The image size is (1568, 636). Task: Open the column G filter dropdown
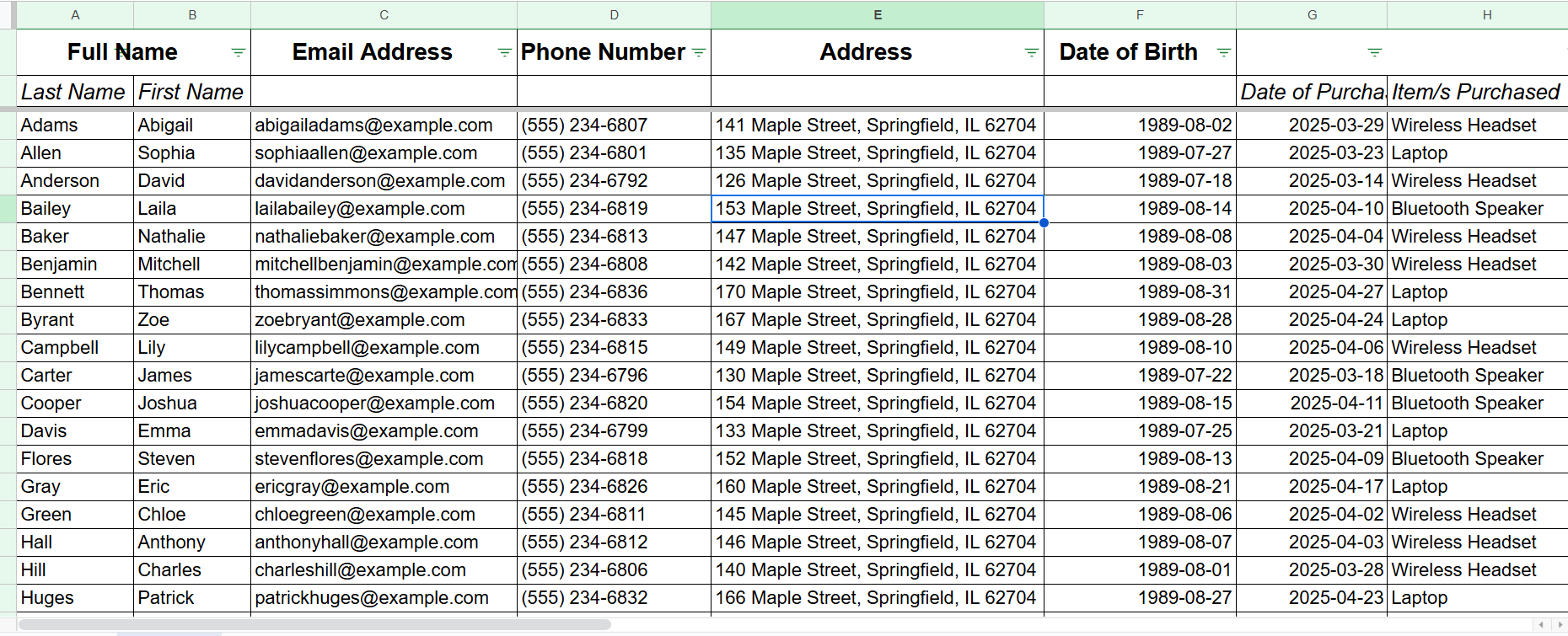coord(1375,53)
